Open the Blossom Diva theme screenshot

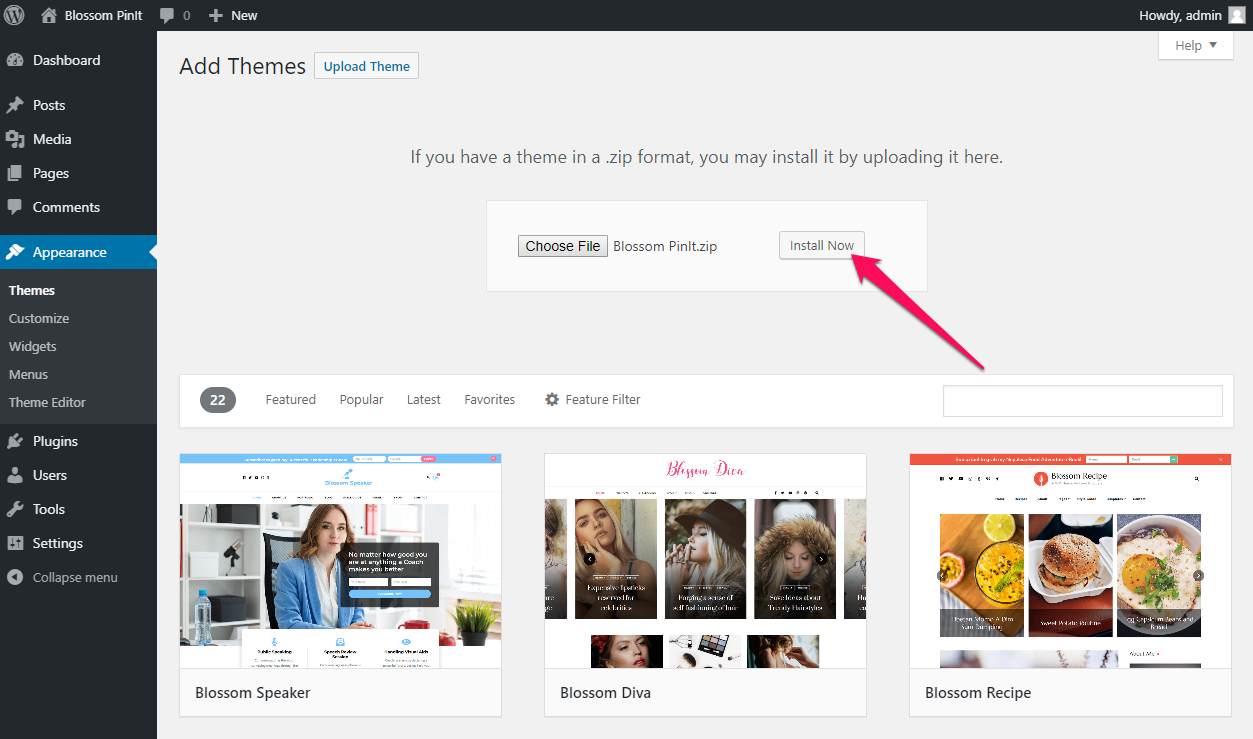pos(706,561)
